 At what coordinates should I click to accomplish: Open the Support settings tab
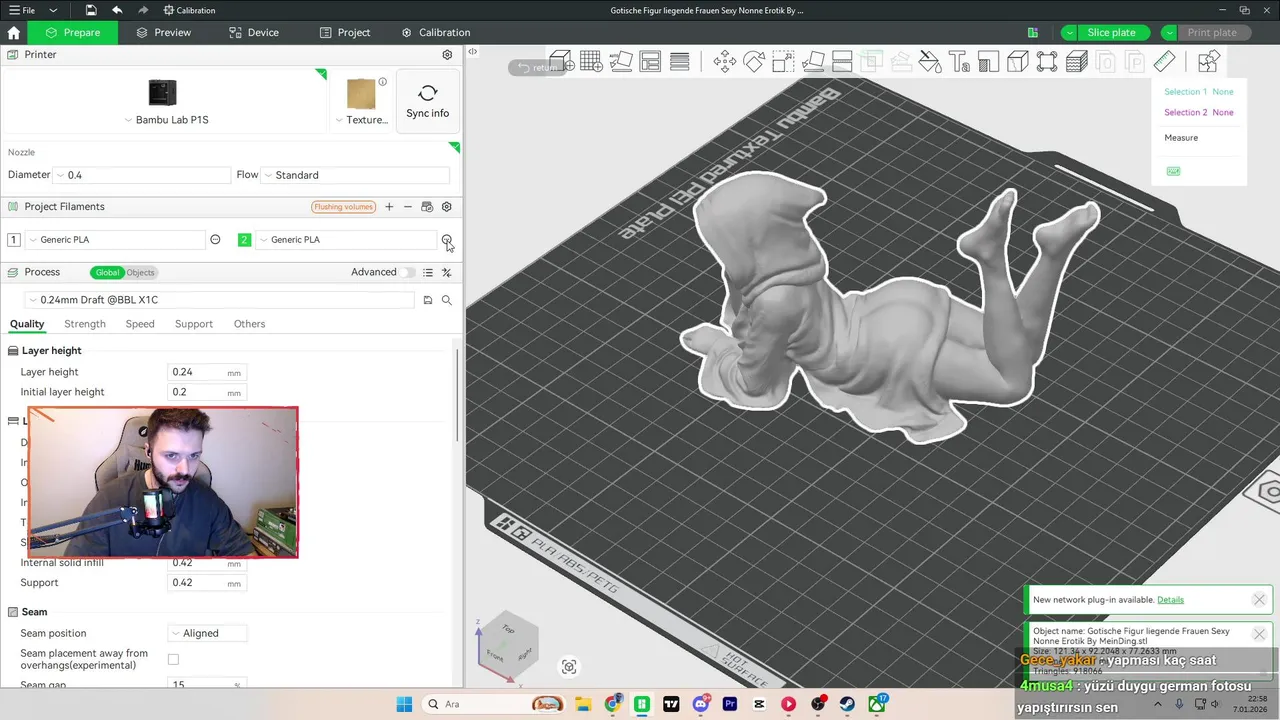tap(194, 324)
